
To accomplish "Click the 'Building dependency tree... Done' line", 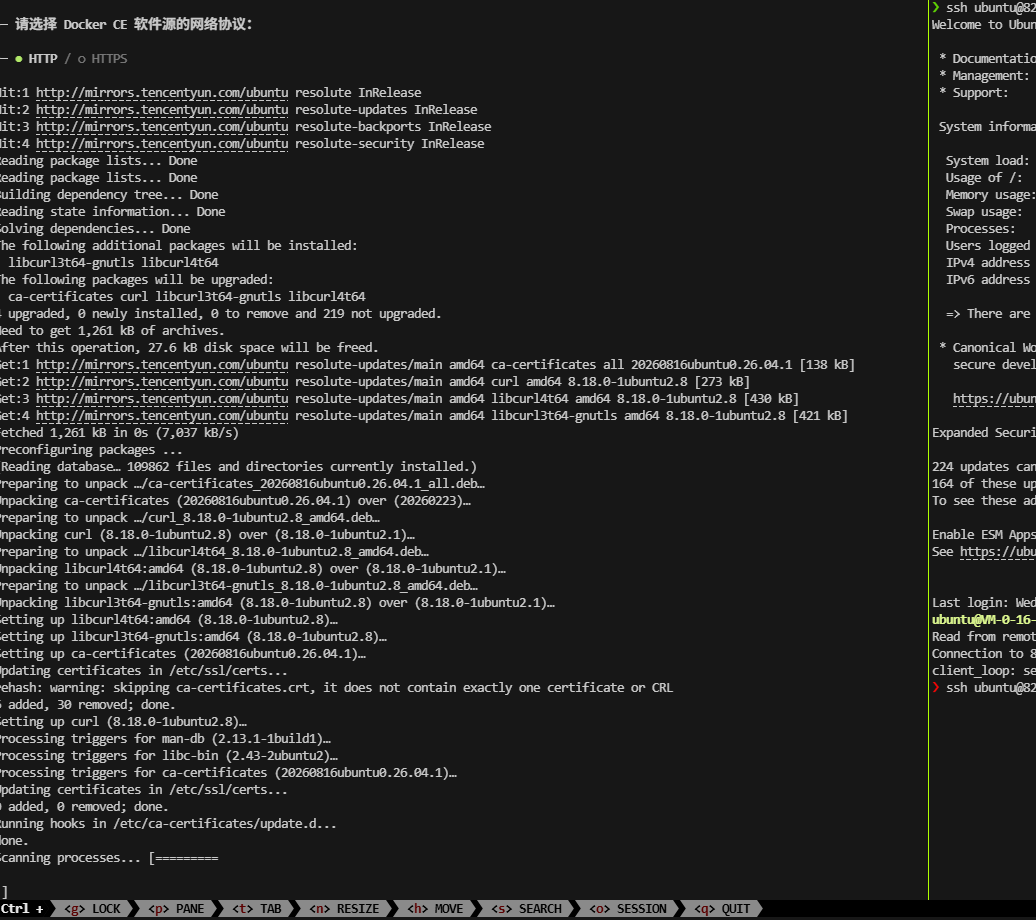I will 109,195.
